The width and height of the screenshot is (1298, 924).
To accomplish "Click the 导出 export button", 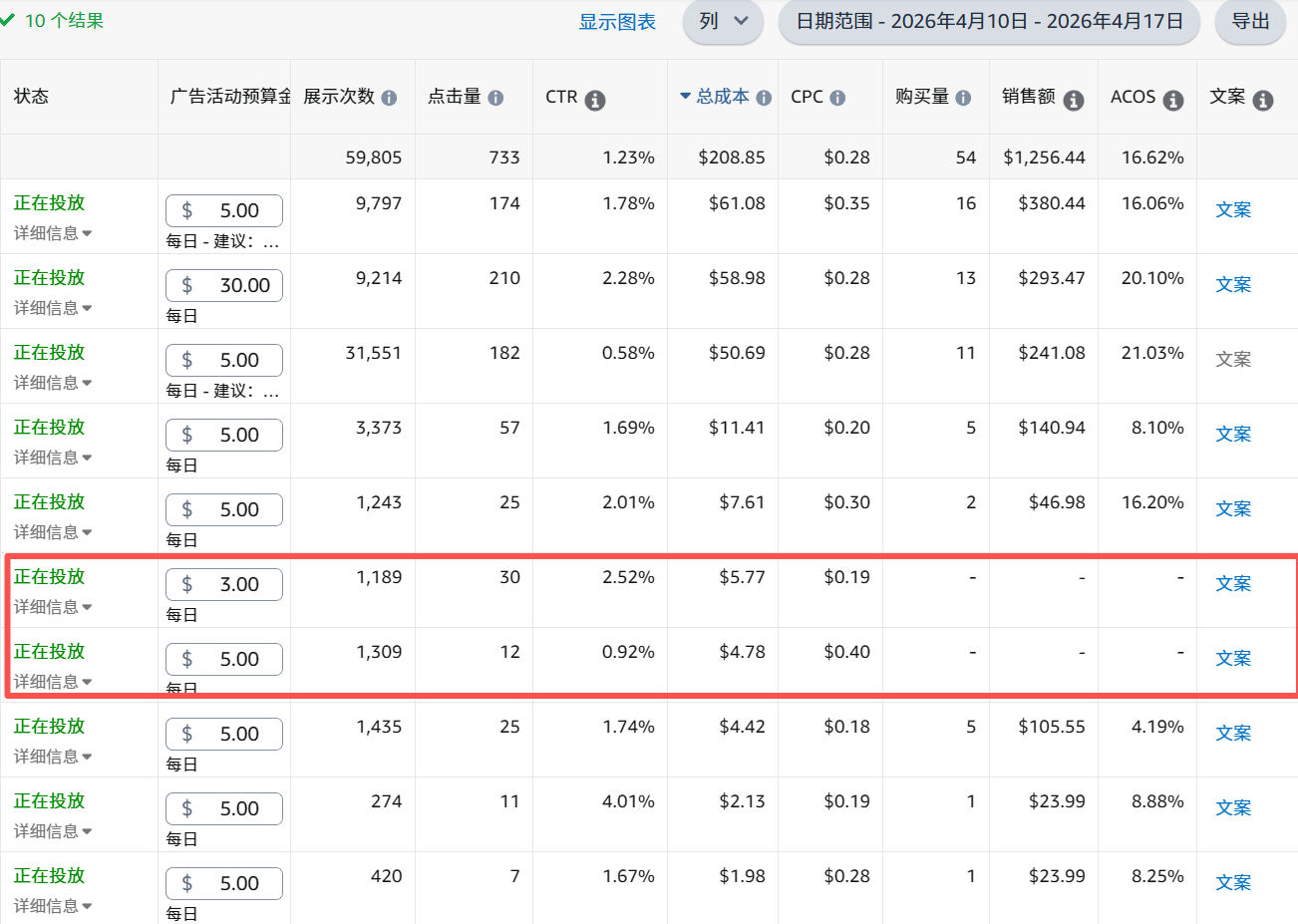I will click(1250, 21).
